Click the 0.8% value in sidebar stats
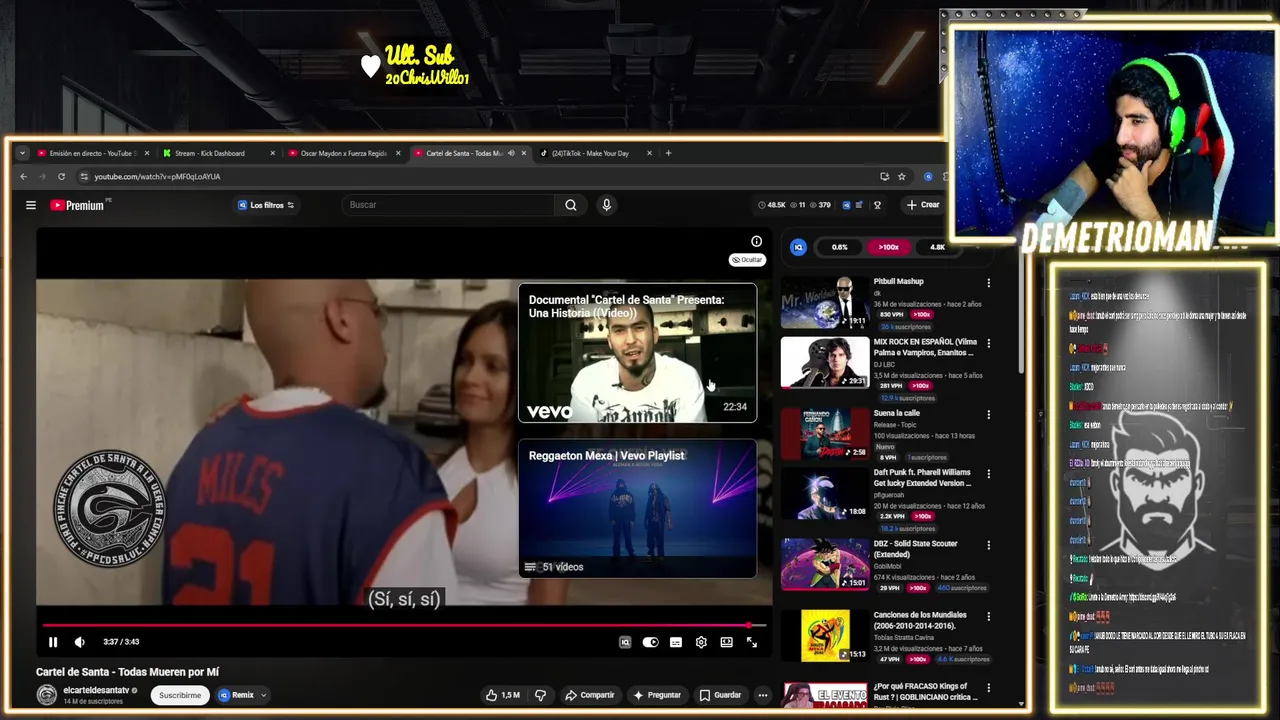Image resolution: width=1280 pixels, height=720 pixels. point(840,247)
